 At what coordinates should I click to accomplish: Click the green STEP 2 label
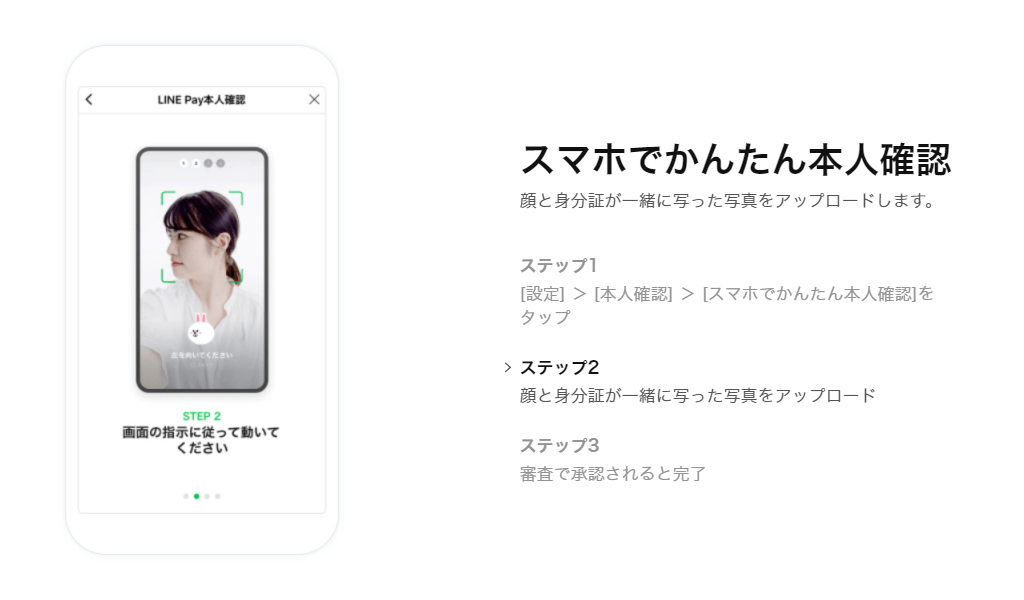coord(202,416)
